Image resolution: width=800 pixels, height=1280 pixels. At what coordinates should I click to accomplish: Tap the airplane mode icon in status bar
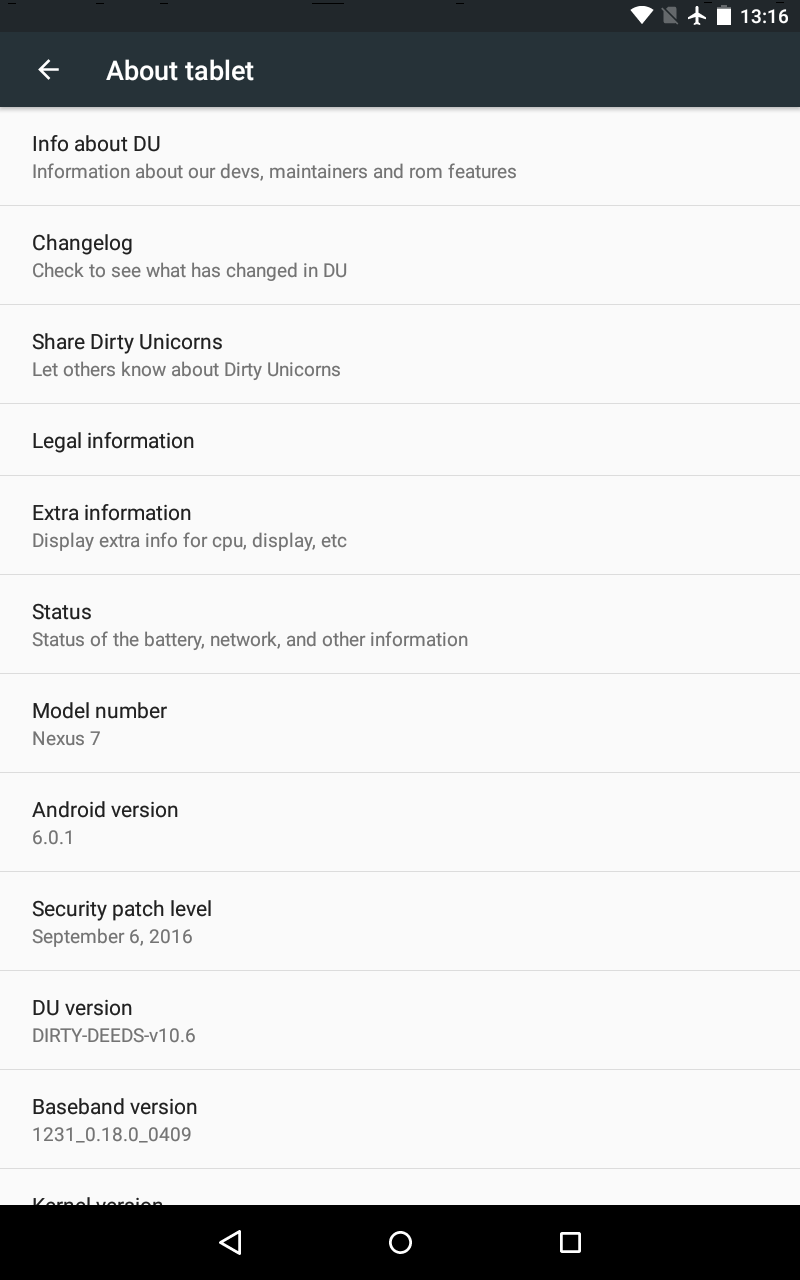(x=695, y=15)
